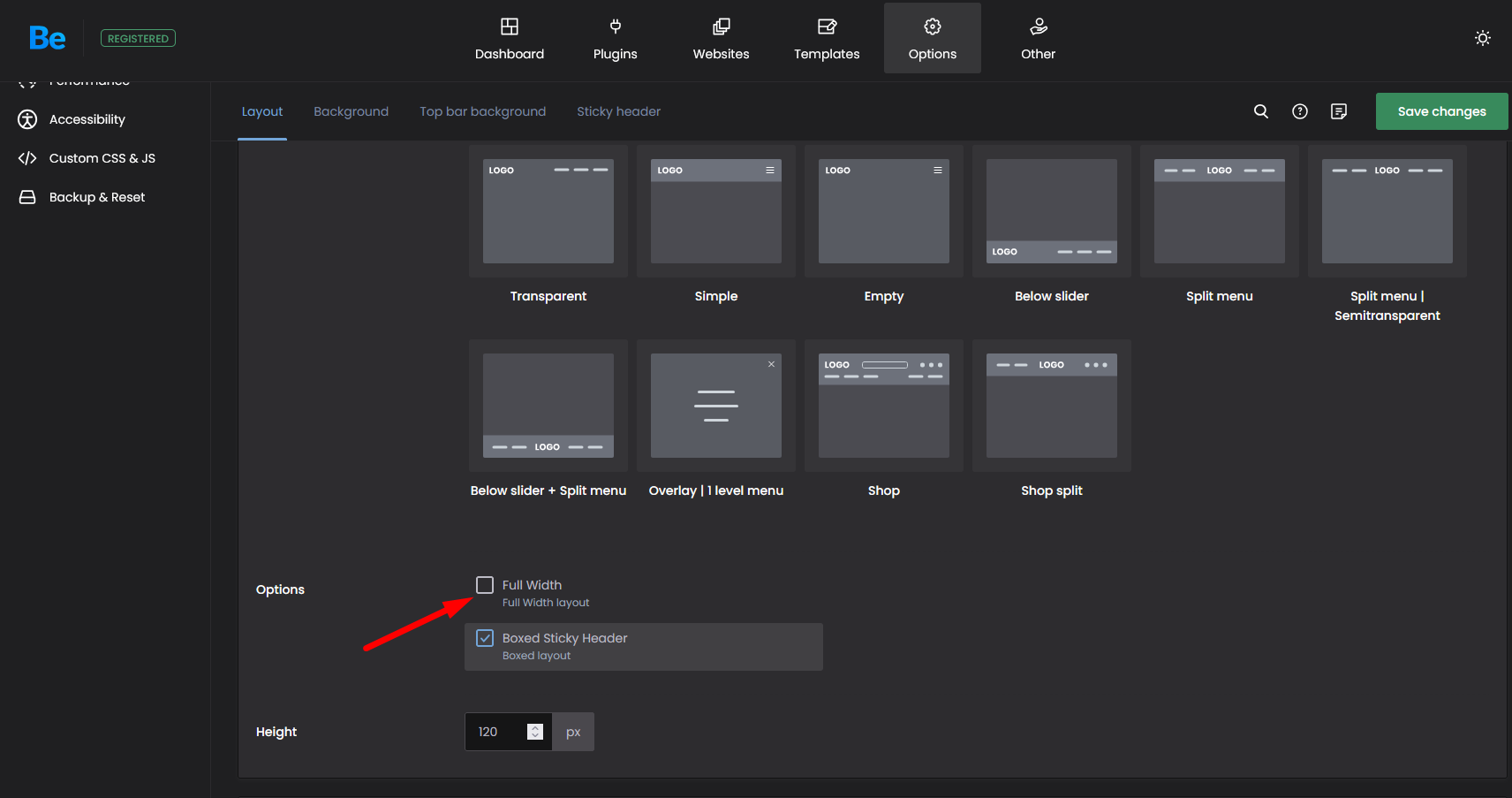The height and width of the screenshot is (798, 1512).
Task: Select the Split menu header layout
Action: tap(1220, 211)
